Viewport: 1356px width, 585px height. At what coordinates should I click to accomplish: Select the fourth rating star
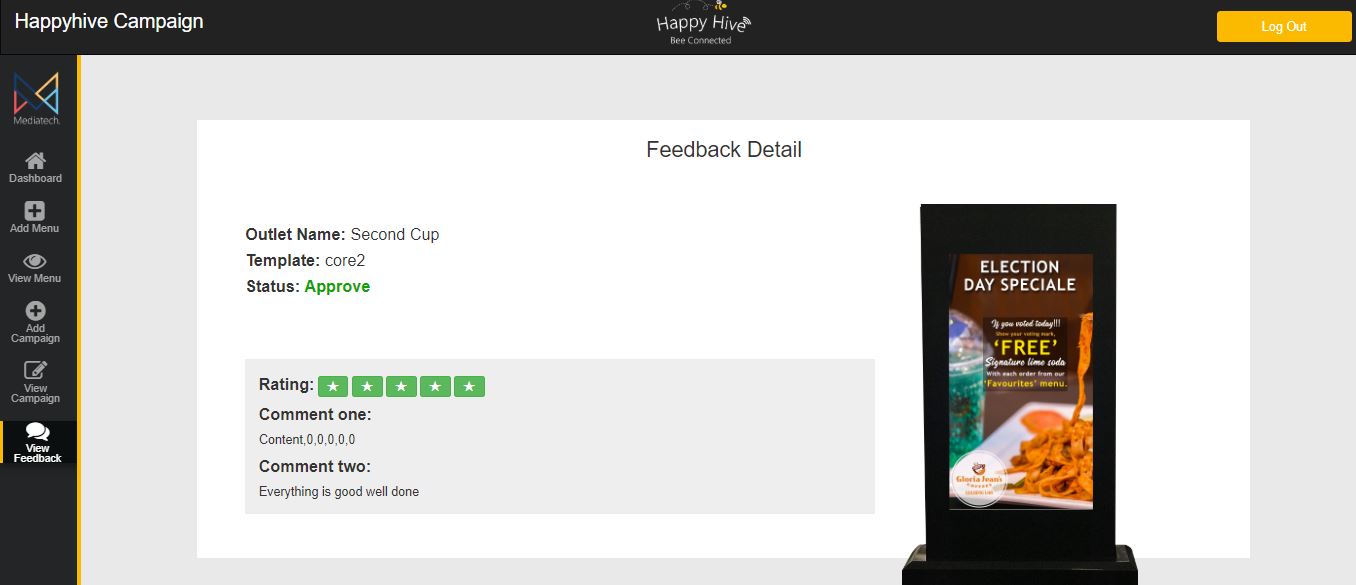click(435, 386)
